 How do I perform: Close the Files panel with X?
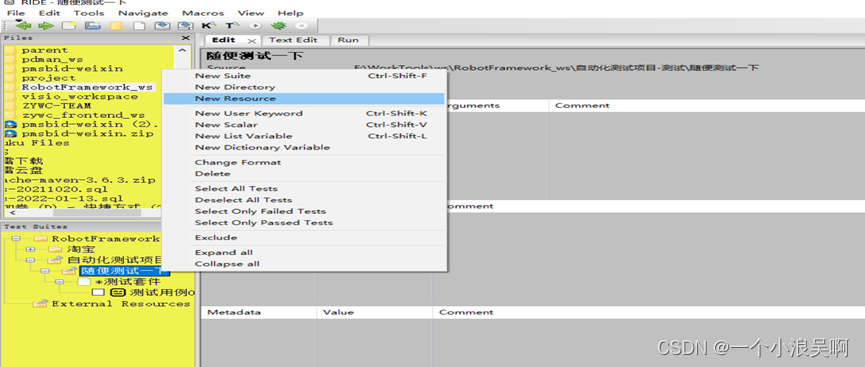[x=186, y=38]
